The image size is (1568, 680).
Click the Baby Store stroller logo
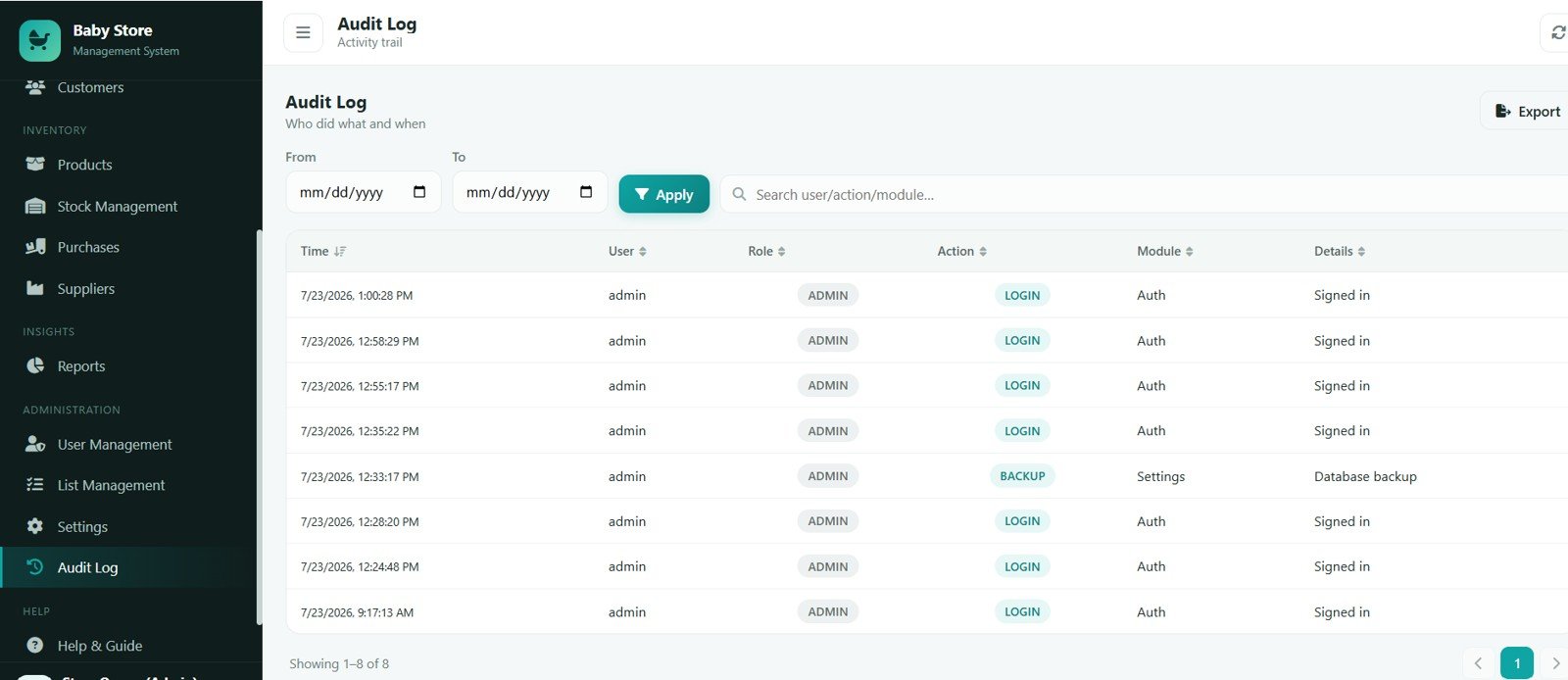[x=39, y=40]
